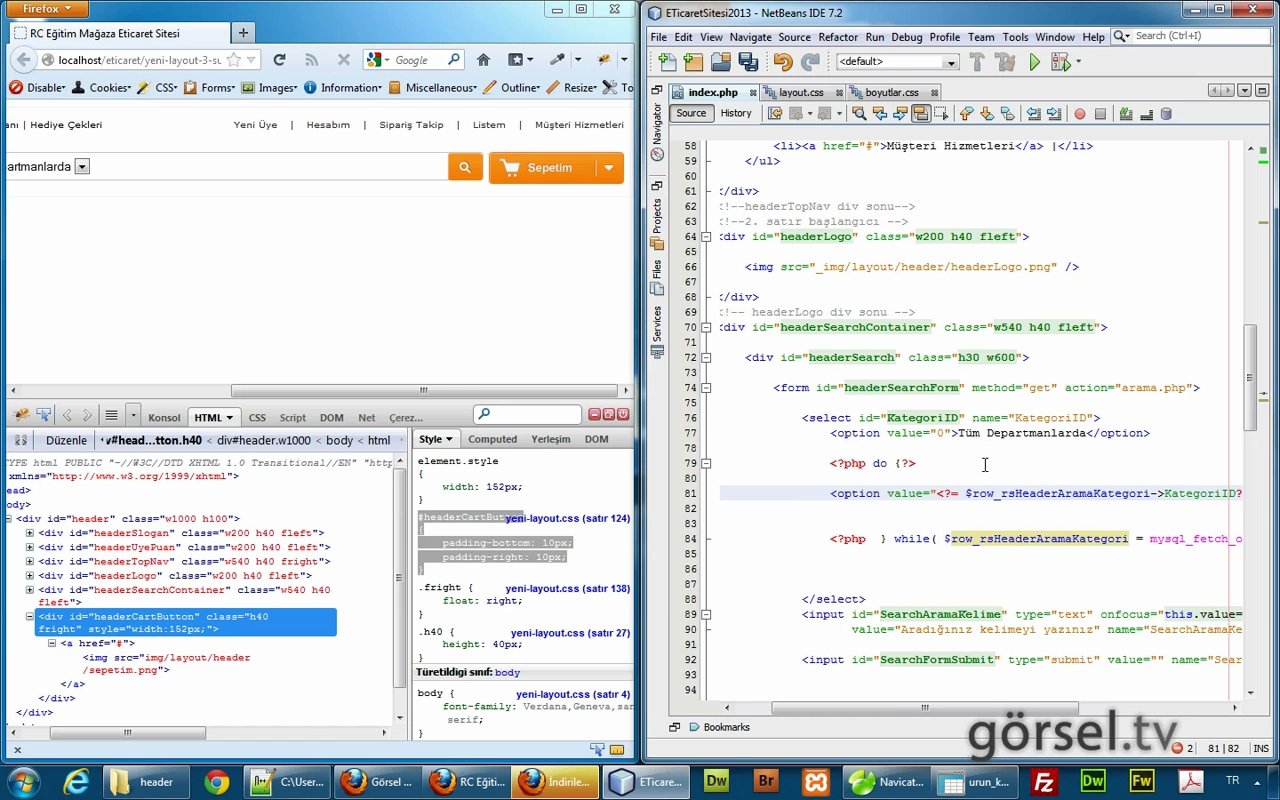Switch to Source view in the editor
The width and height of the screenshot is (1280, 800).
(691, 114)
